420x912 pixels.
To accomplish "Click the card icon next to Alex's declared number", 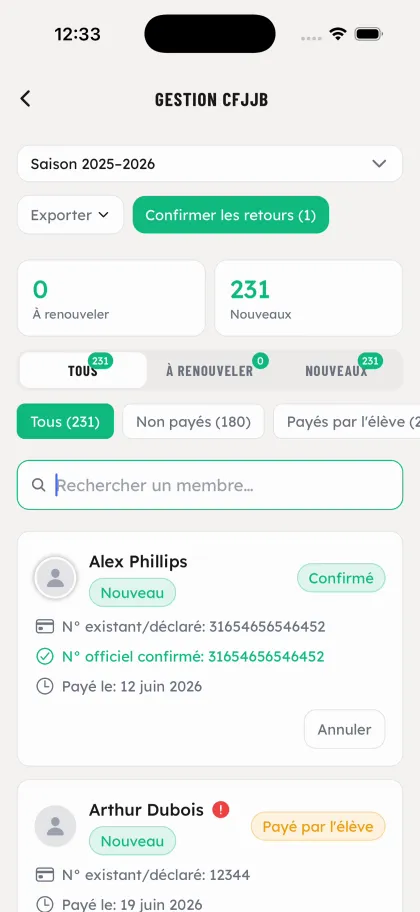I will (x=44, y=626).
